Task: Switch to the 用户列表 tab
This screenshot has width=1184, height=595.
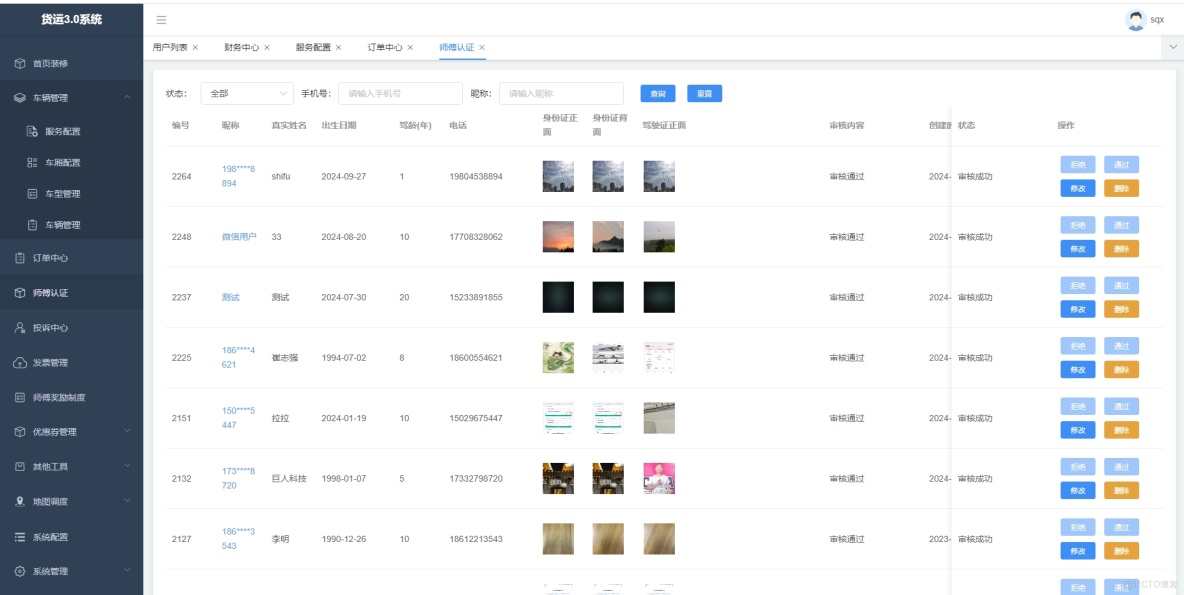Action: 169,44
